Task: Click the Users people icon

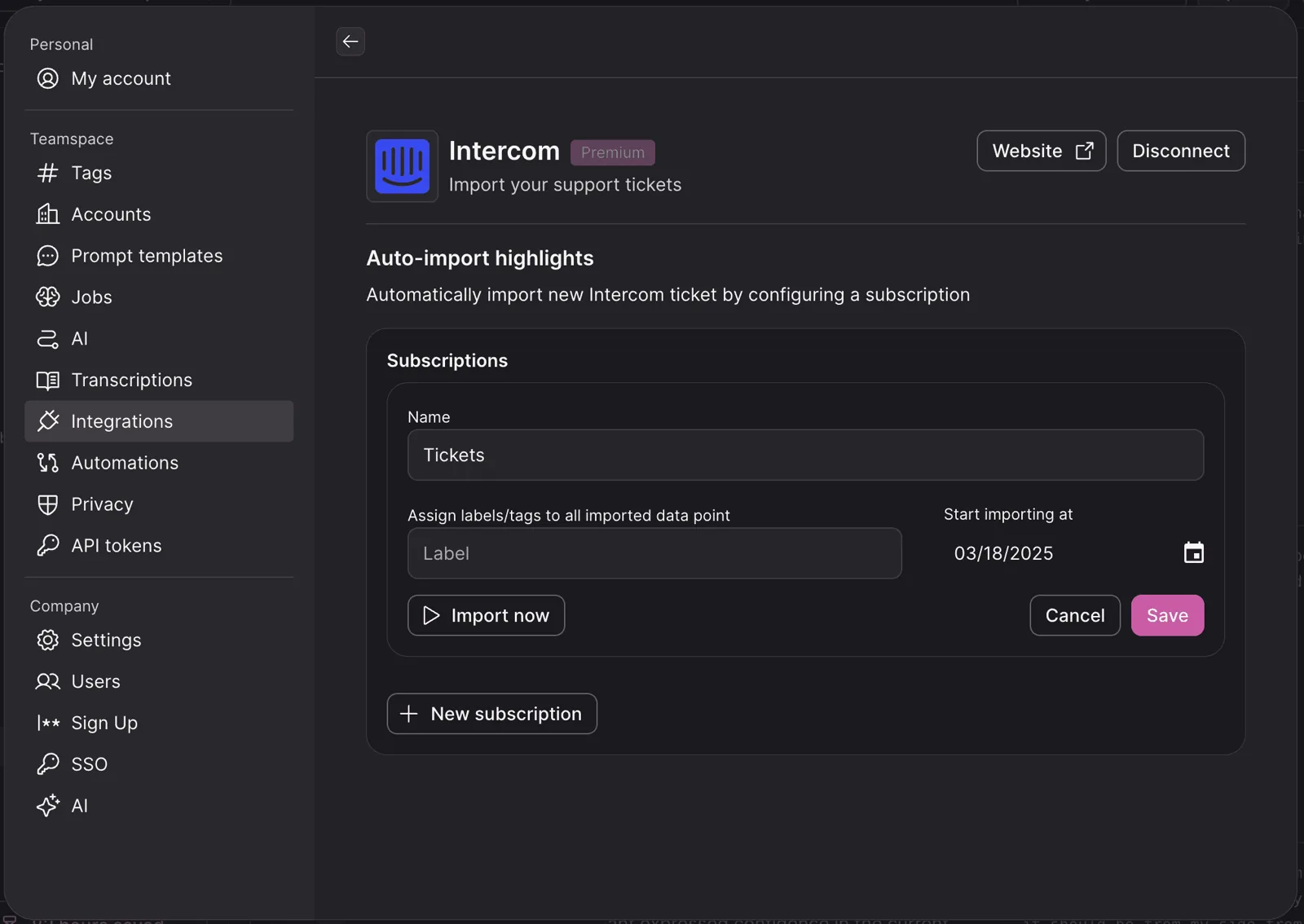Action: coord(48,681)
